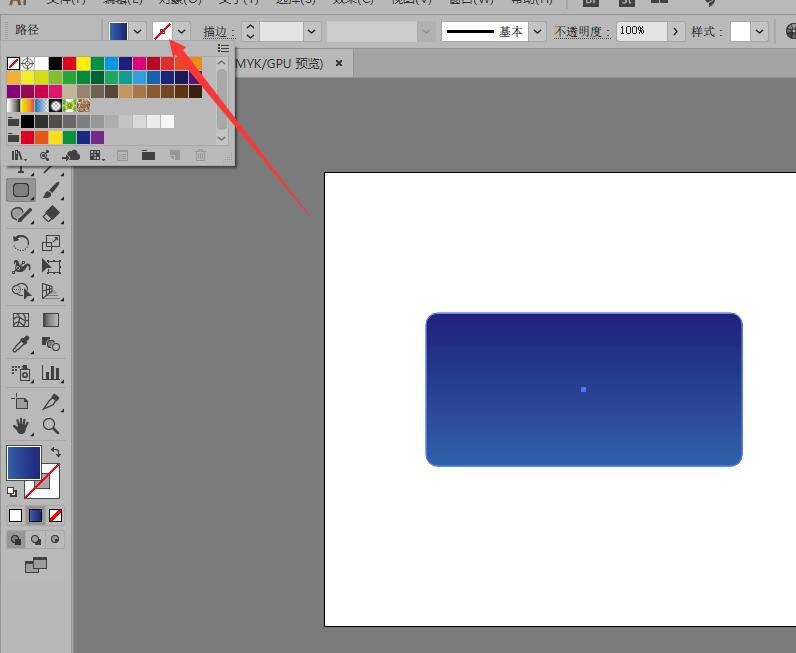Activate the Eyedropper tool
The height and width of the screenshot is (653, 796).
click(21, 345)
